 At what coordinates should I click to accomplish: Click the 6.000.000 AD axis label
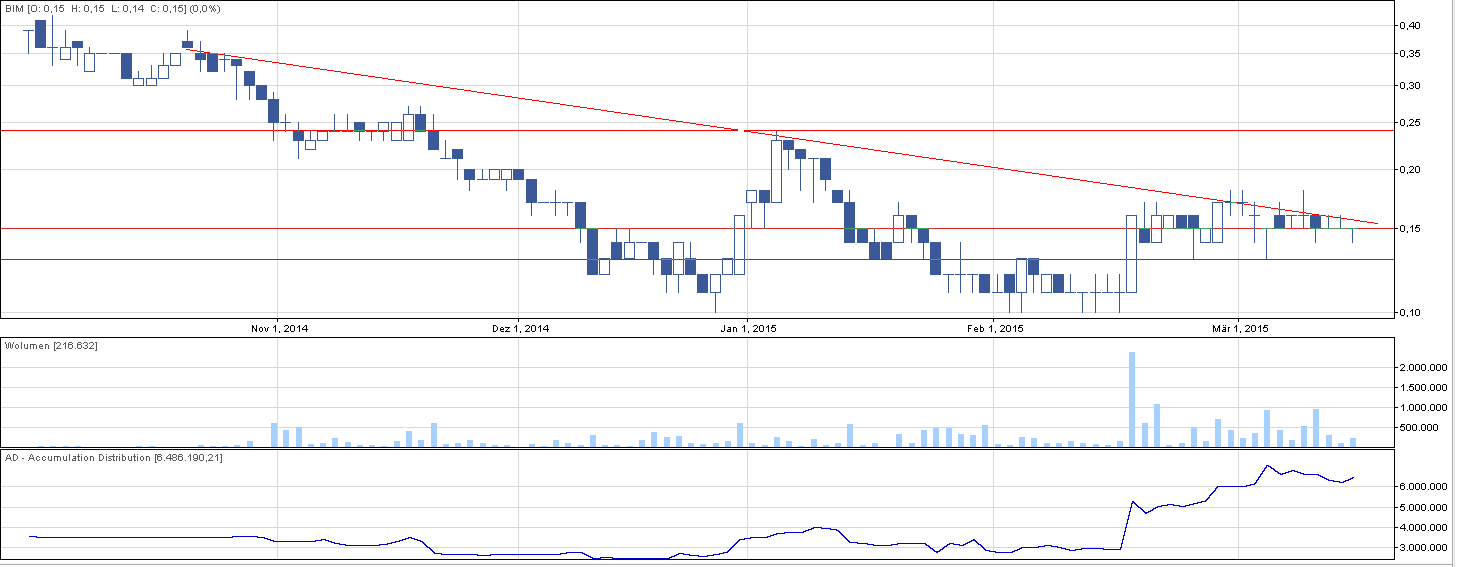[x=1422, y=487]
